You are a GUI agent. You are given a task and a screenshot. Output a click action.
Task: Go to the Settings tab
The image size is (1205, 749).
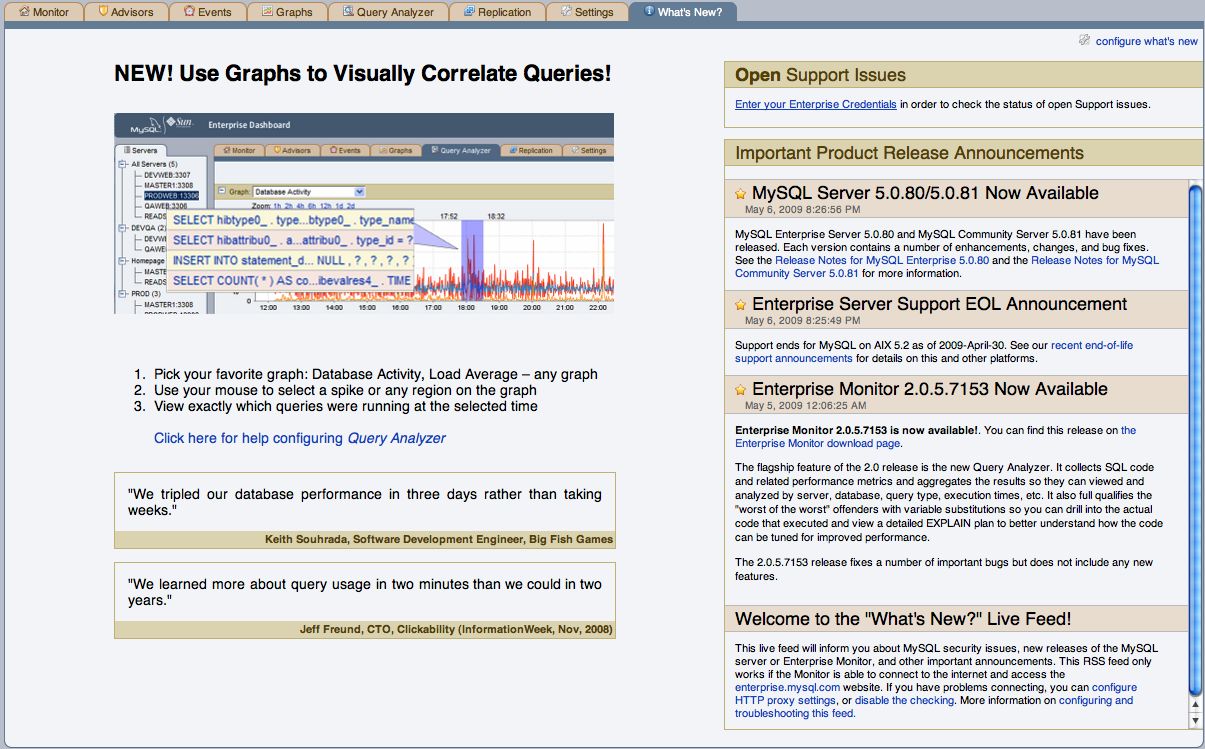pyautogui.click(x=587, y=12)
